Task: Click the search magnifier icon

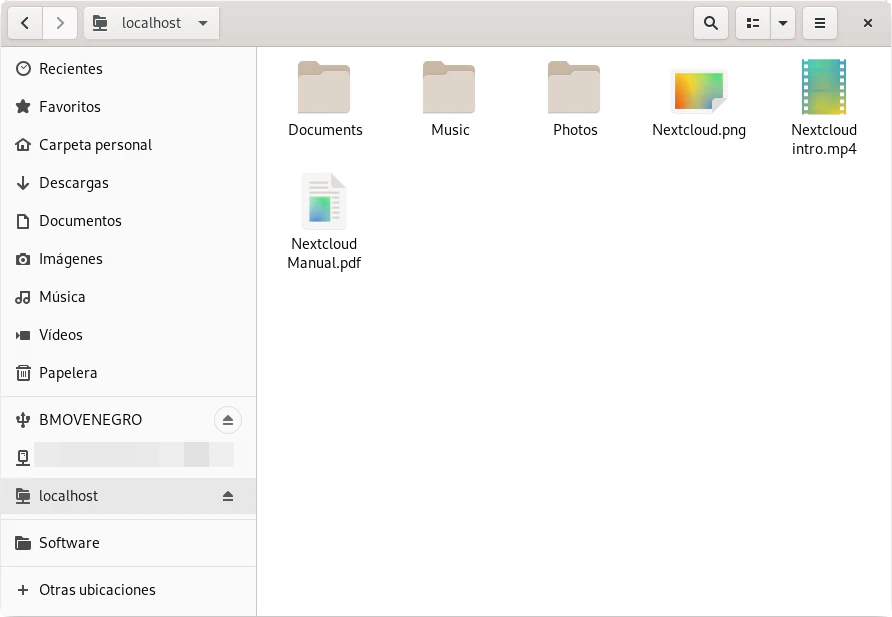Action: [710, 23]
